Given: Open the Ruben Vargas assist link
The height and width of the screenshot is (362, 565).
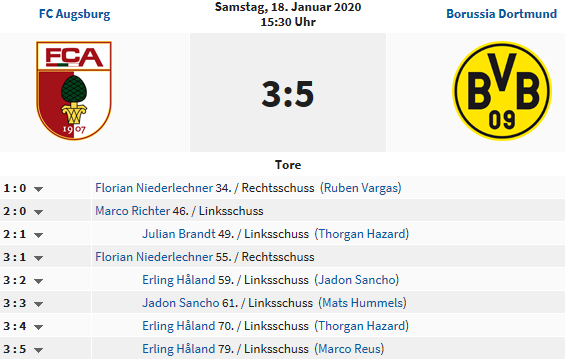Looking at the screenshot, I should [x=361, y=188].
